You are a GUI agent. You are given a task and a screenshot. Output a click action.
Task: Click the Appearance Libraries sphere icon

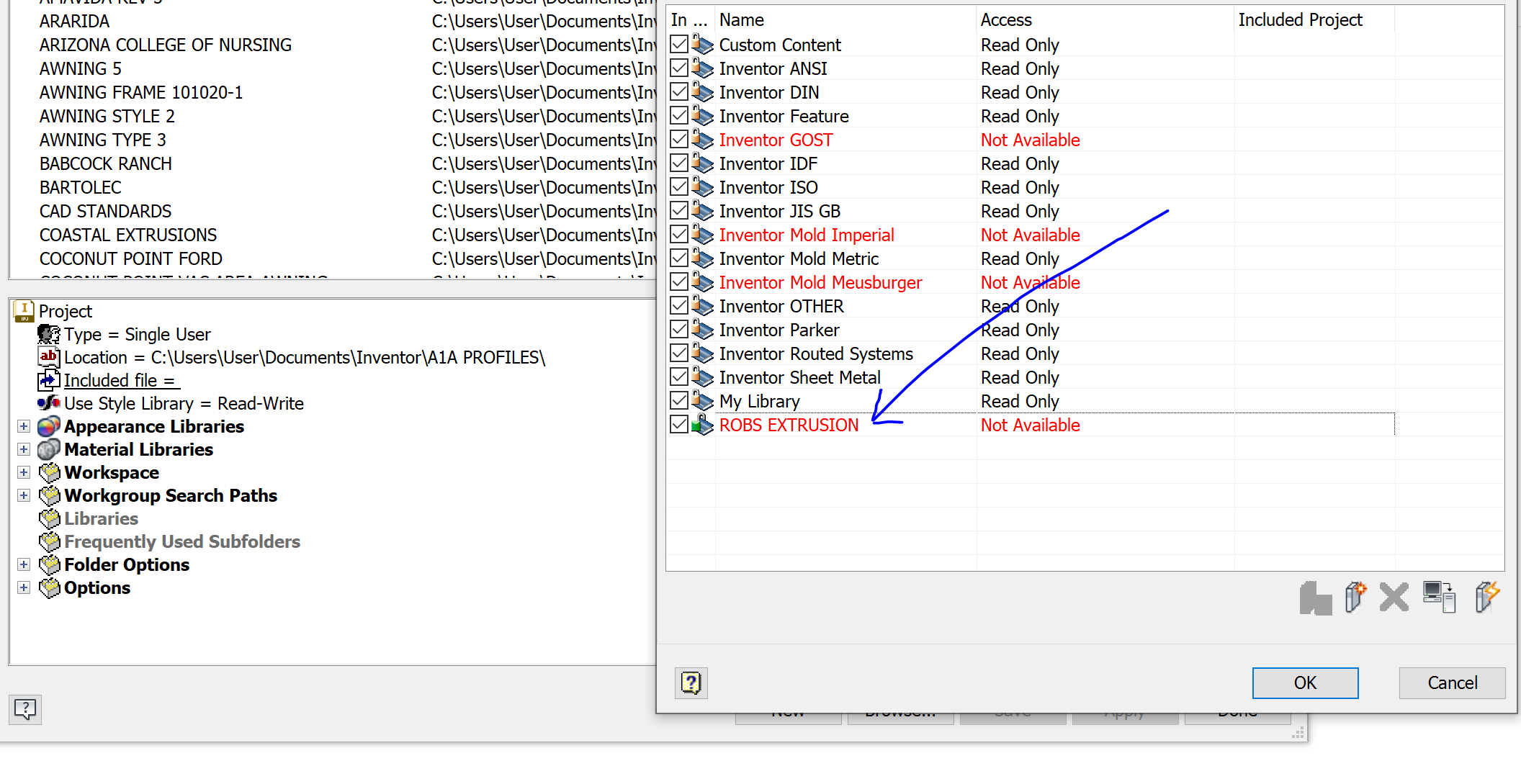pyautogui.click(x=48, y=426)
